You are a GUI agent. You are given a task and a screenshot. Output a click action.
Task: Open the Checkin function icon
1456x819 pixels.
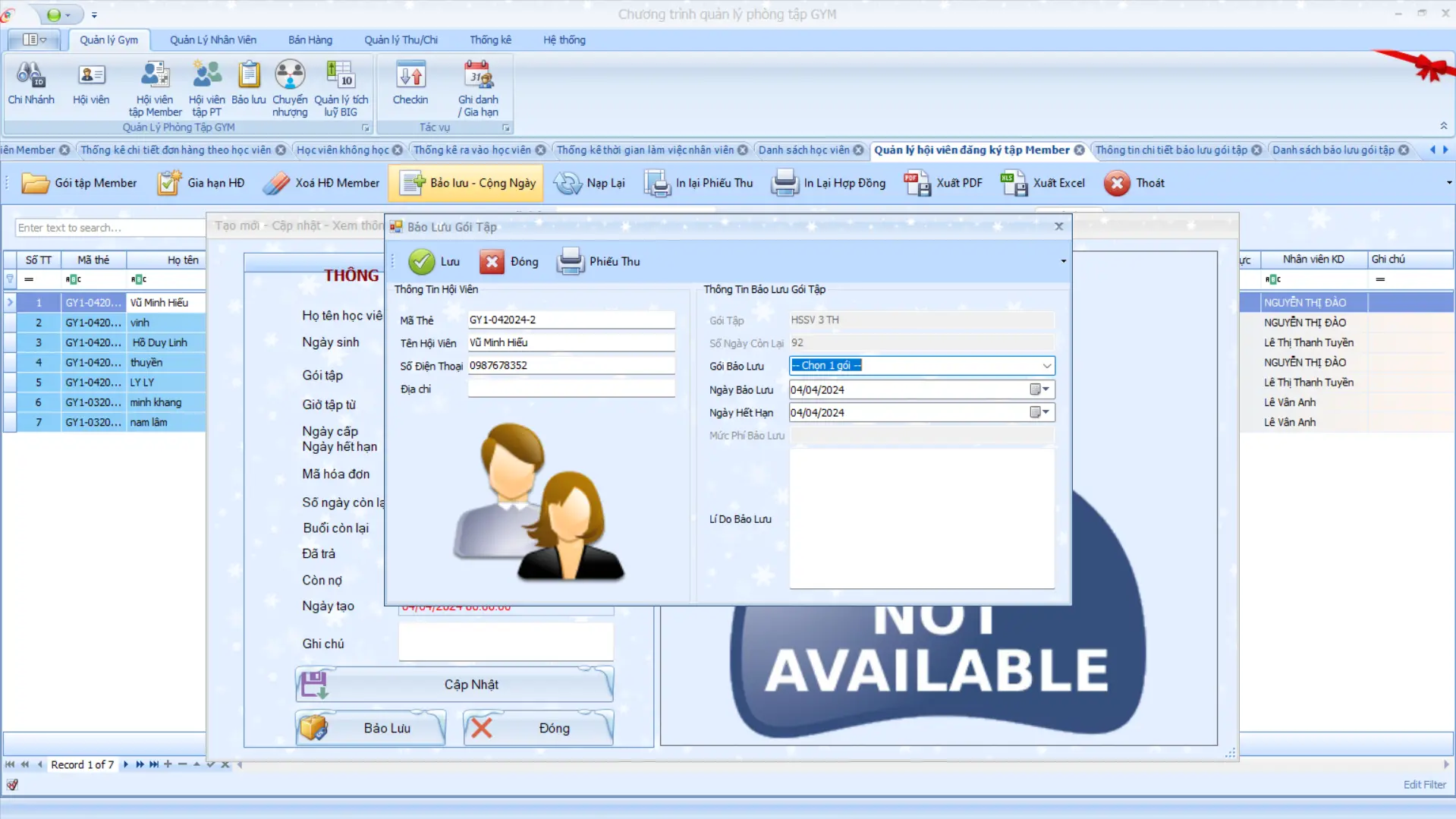(410, 76)
